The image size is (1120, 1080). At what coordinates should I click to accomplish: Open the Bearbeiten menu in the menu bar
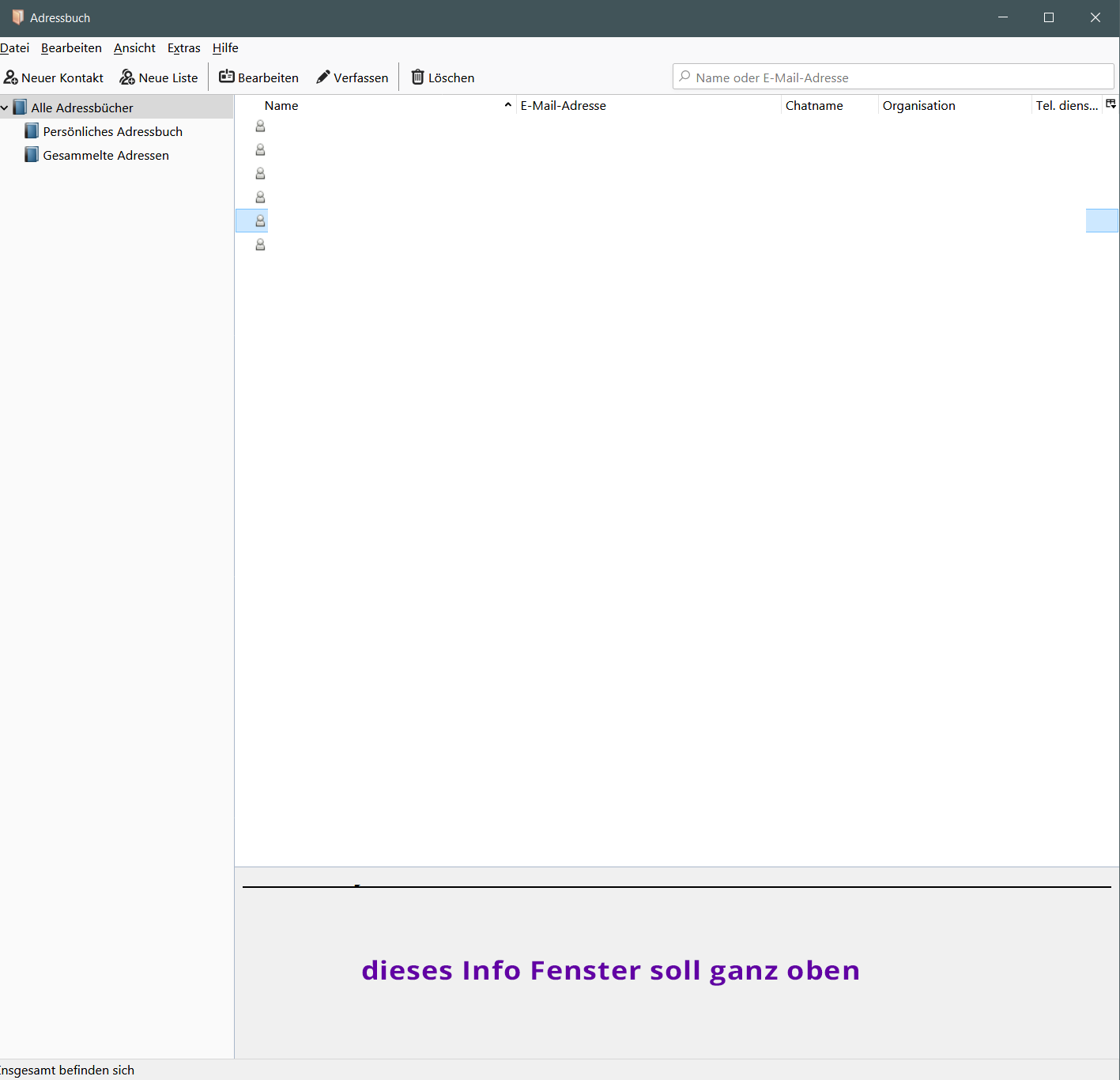click(71, 48)
